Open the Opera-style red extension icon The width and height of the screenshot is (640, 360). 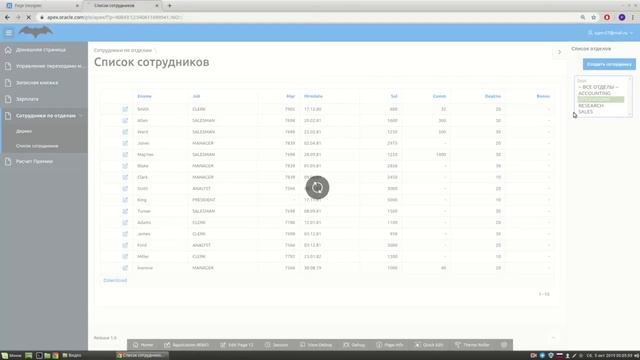[x=607, y=17]
